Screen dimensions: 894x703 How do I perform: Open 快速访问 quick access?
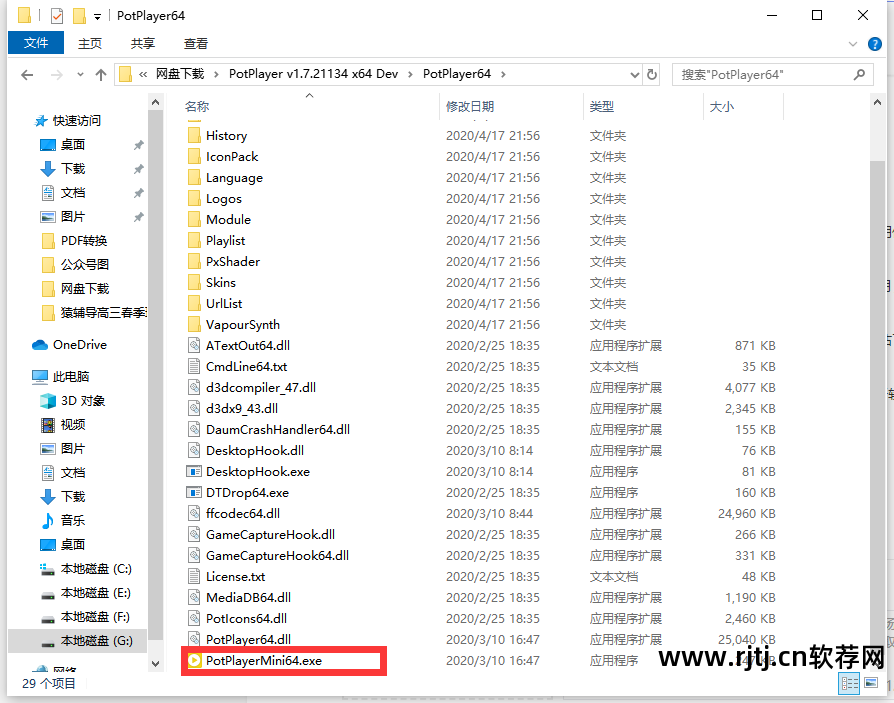(67, 121)
